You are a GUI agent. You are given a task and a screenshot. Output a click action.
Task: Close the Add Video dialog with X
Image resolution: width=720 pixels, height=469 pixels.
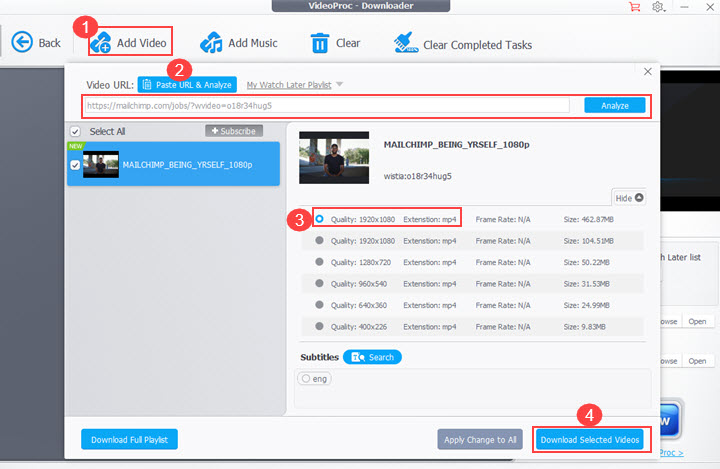(x=647, y=72)
